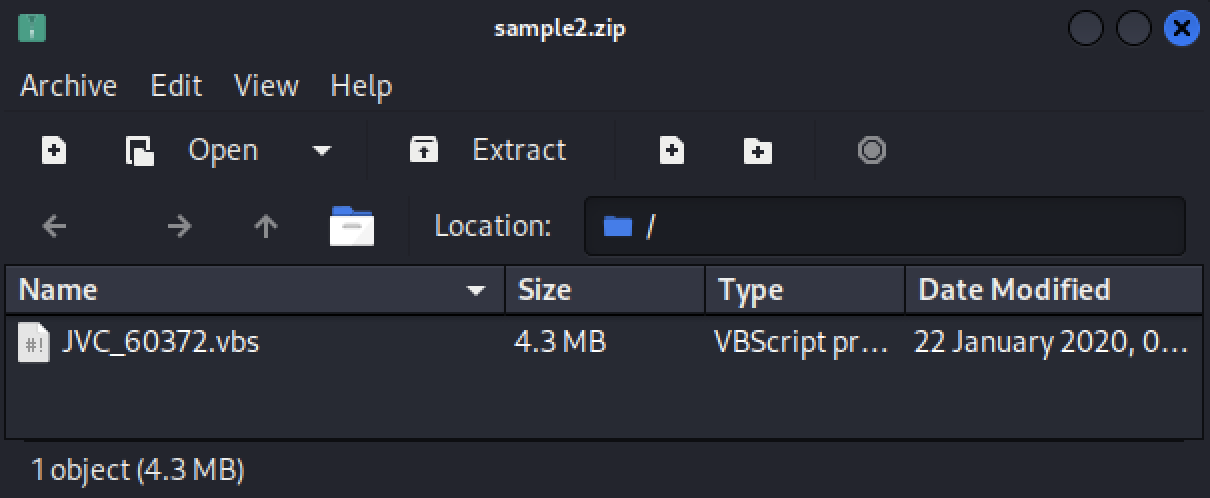
Task: Go back to previous location
Action: (54, 226)
